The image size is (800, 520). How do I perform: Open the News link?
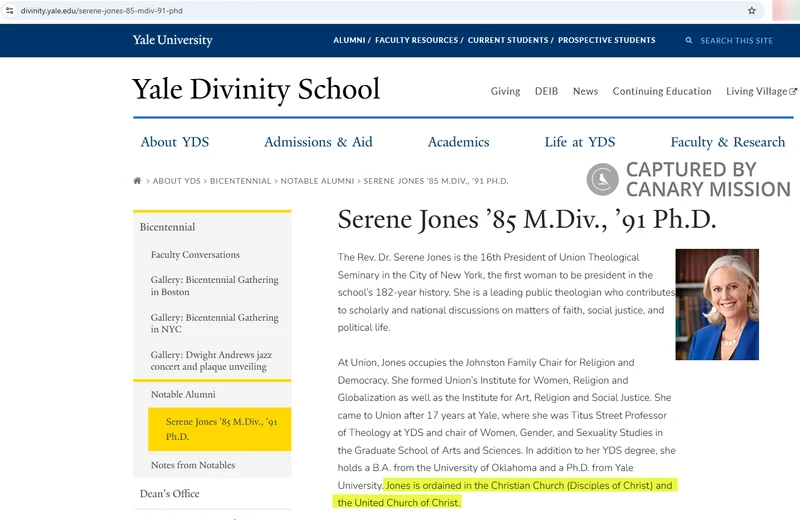(585, 91)
